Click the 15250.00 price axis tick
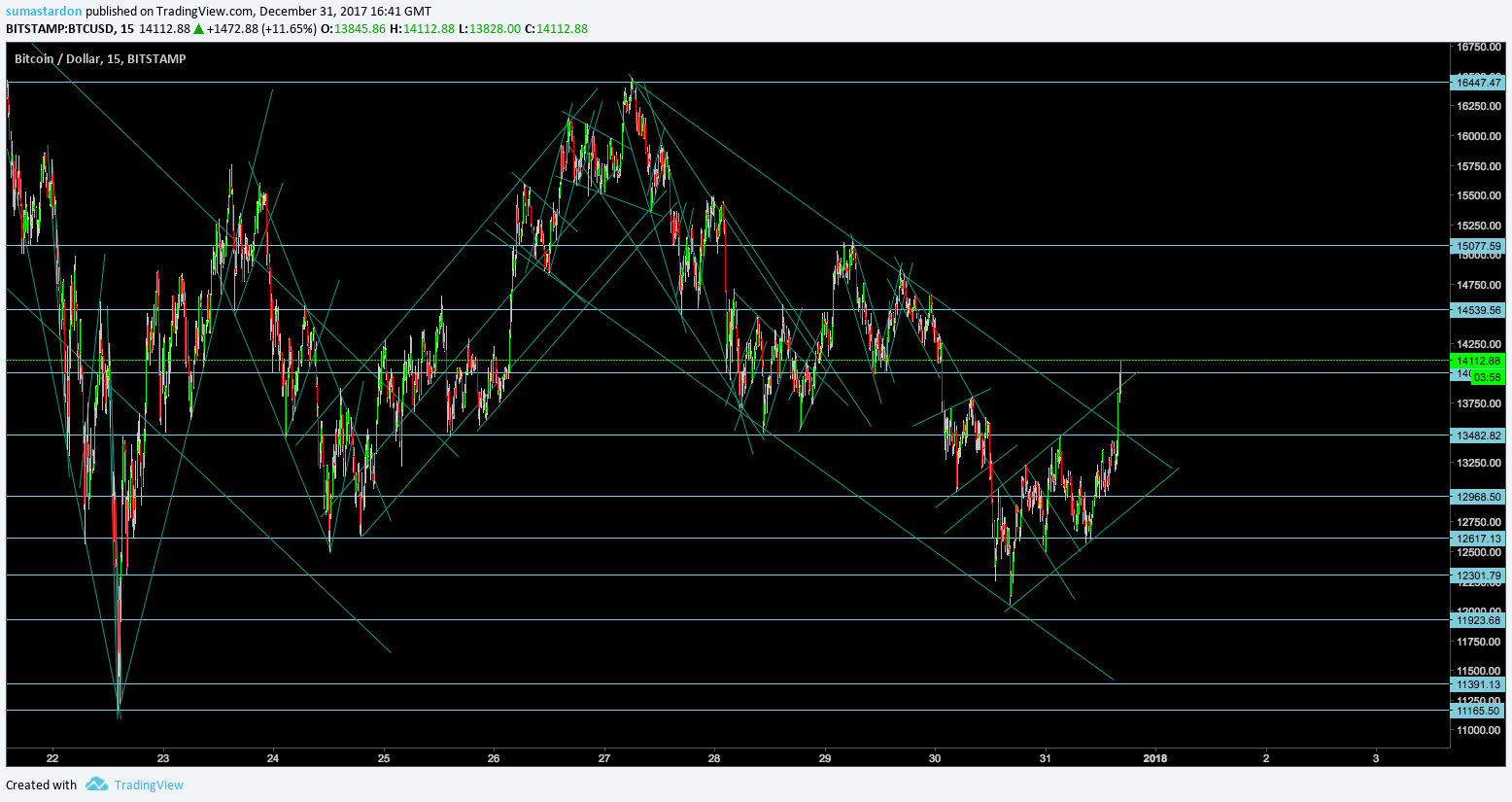 [x=1478, y=226]
